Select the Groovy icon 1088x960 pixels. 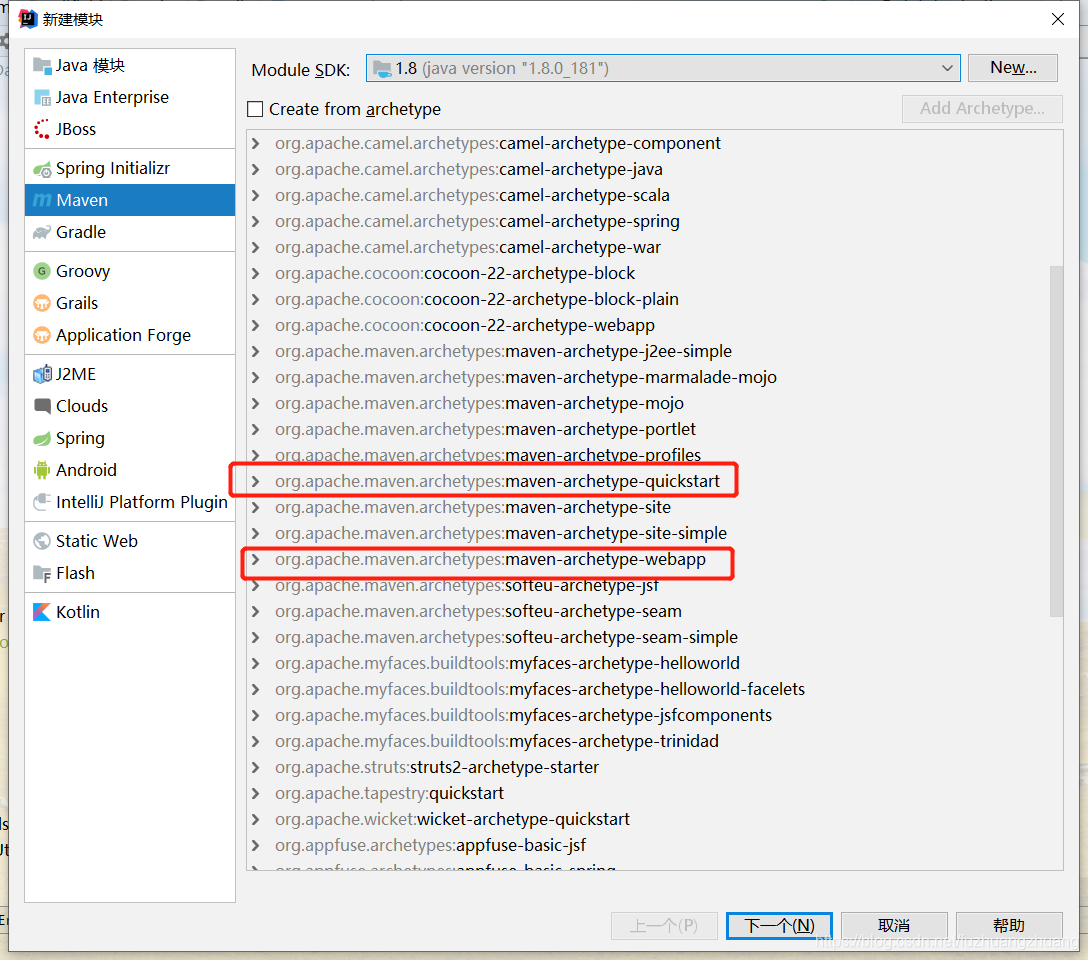42,271
